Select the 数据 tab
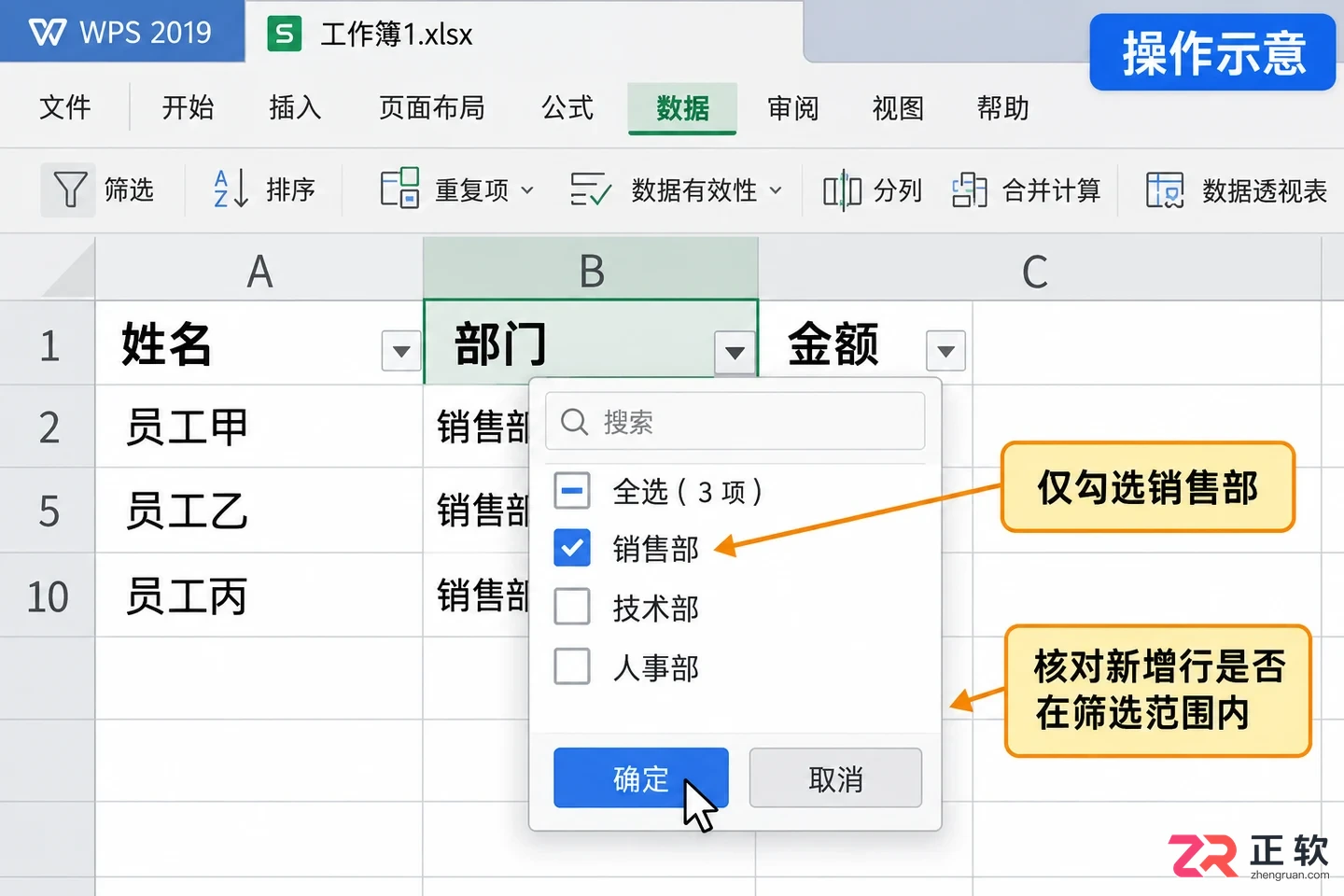This screenshot has width=1344, height=896. tap(682, 108)
